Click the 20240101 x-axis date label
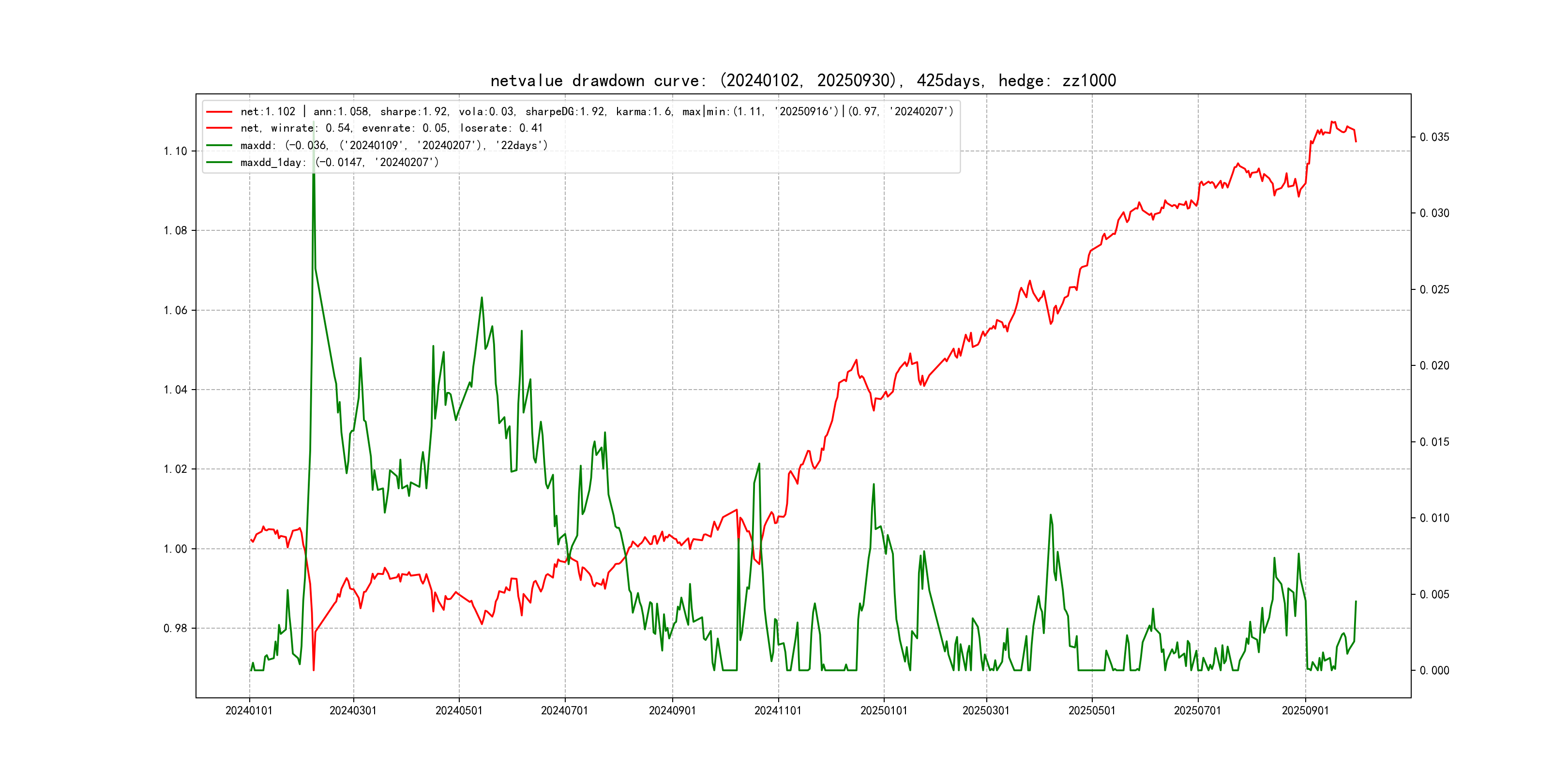The width and height of the screenshot is (1568, 784). (249, 711)
